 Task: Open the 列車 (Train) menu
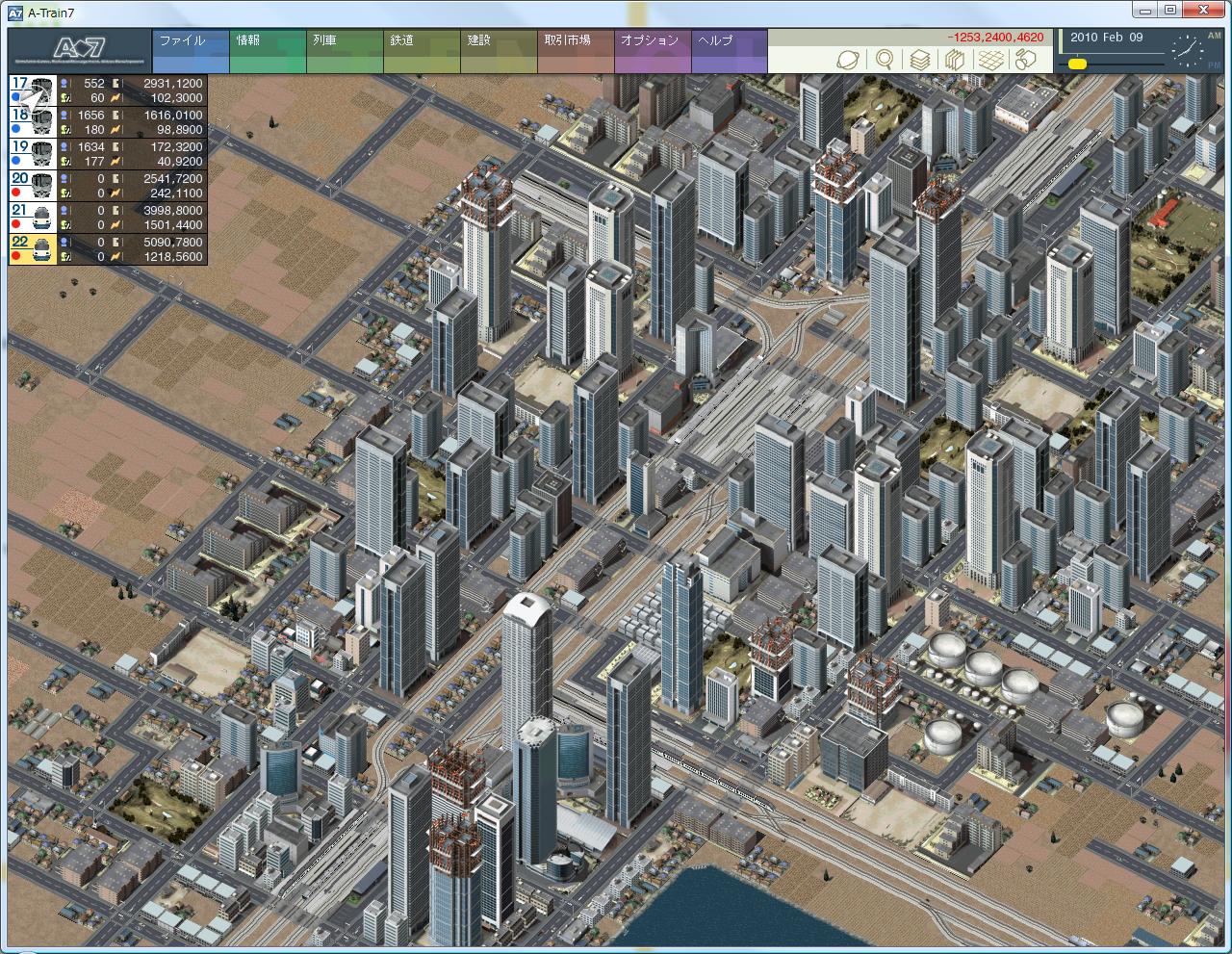pyautogui.click(x=345, y=51)
